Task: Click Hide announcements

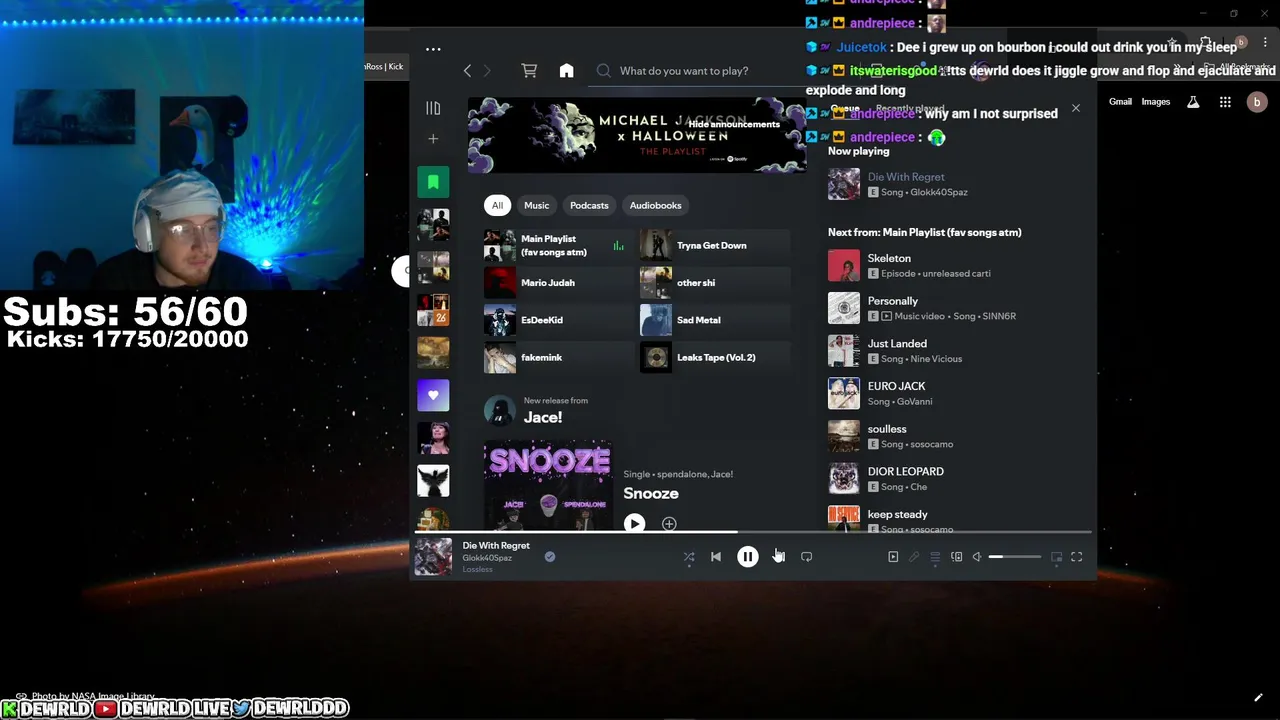Action: click(734, 124)
